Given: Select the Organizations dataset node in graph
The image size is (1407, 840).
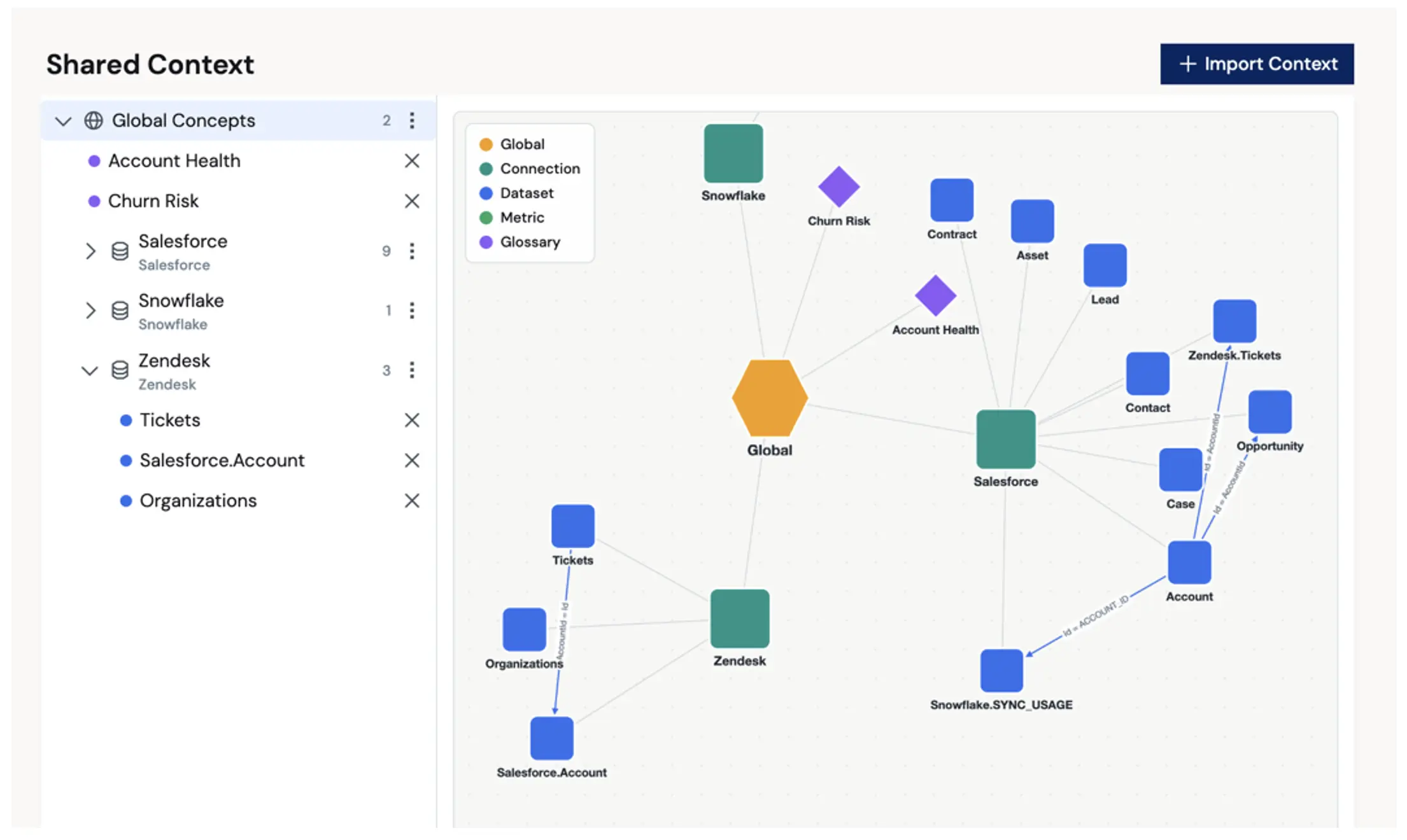Looking at the screenshot, I should tap(525, 629).
